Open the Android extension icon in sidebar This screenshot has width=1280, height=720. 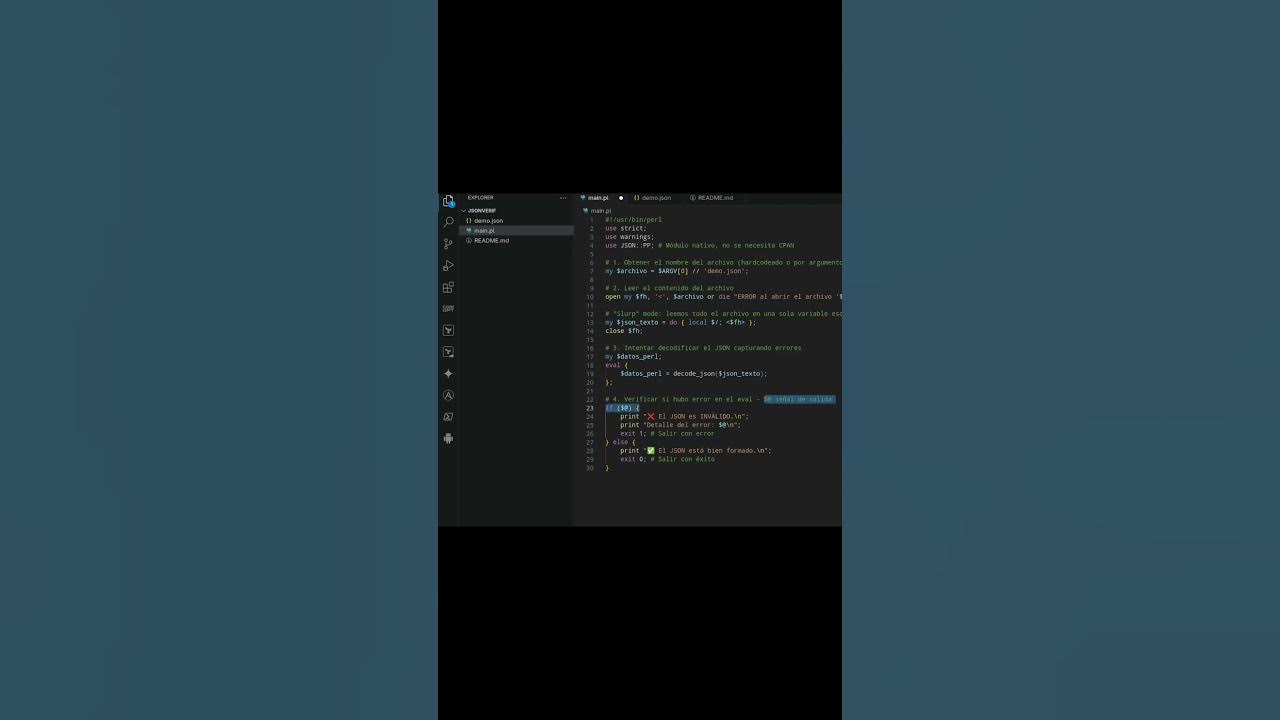pyautogui.click(x=448, y=438)
